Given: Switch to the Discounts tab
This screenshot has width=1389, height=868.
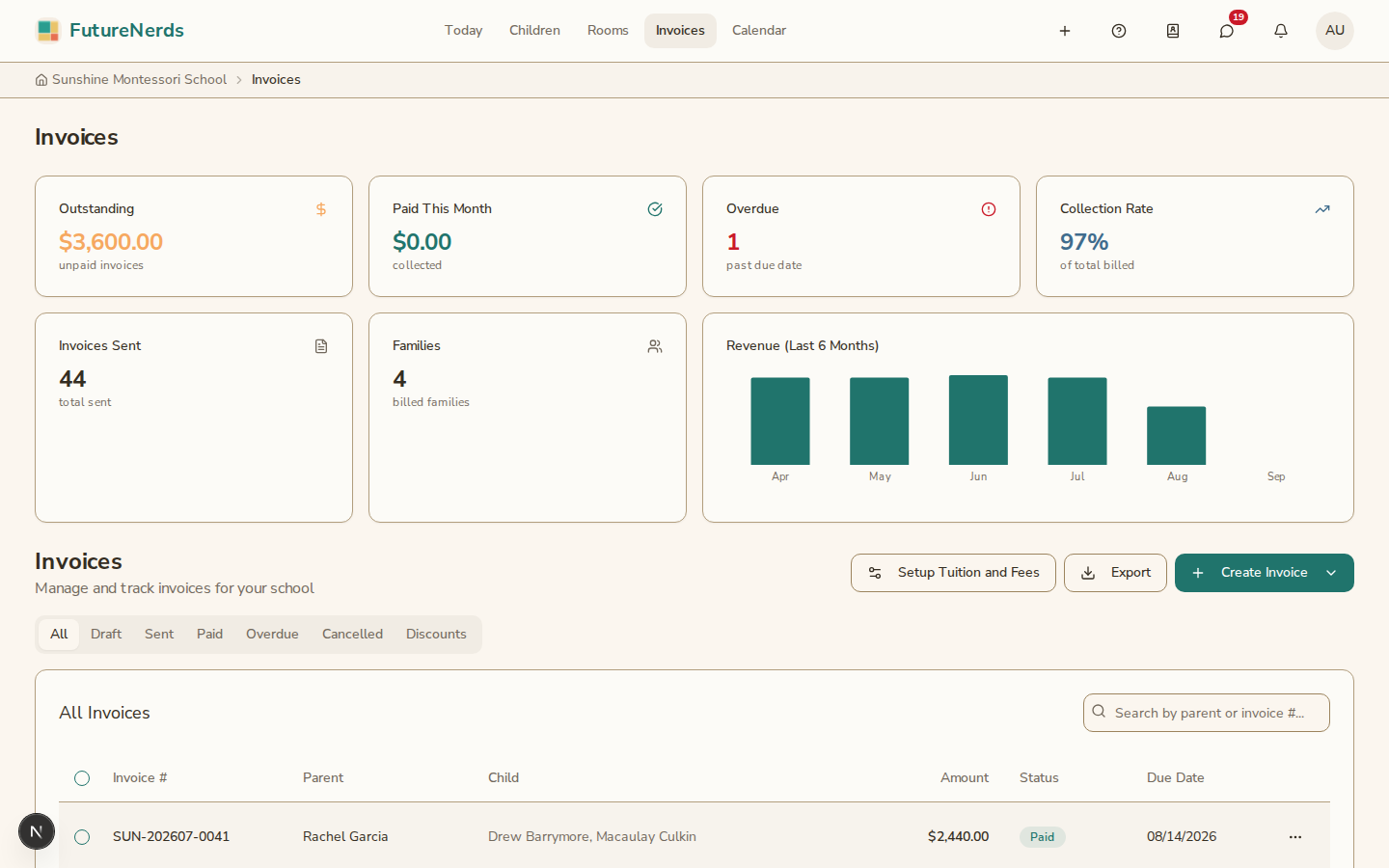Looking at the screenshot, I should pos(436,635).
